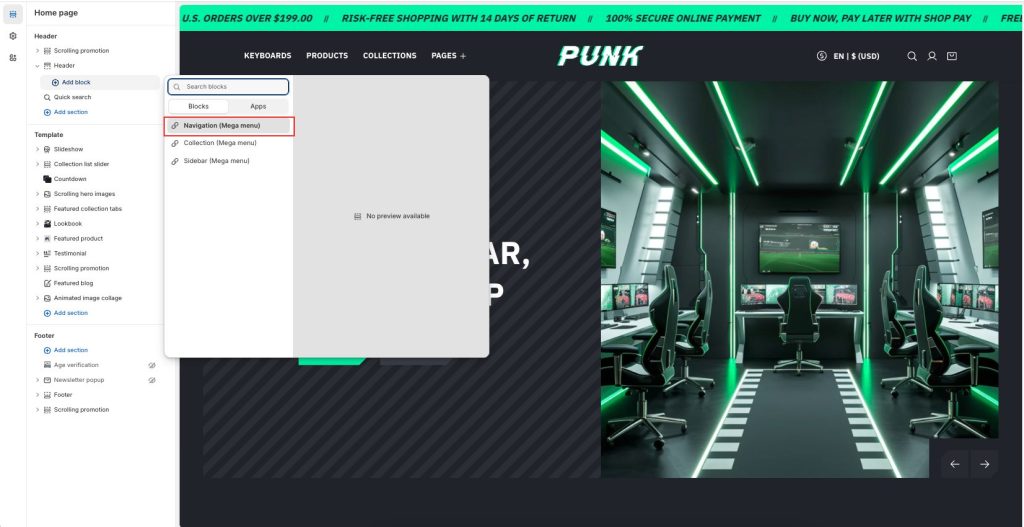Image resolution: width=1024 pixels, height=527 pixels.
Task: Click the PUNK logo in the preview
Action: pyautogui.click(x=600, y=56)
